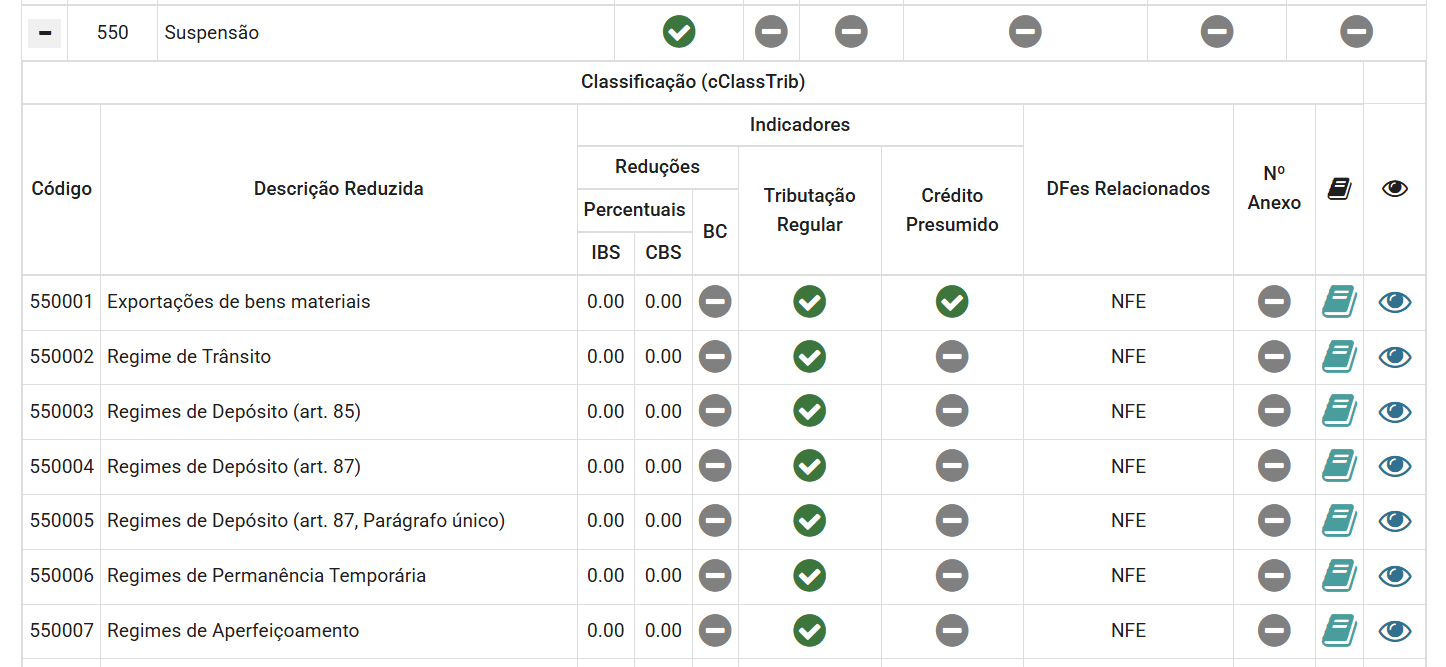View details via eye icon for 550001
The image size is (1446, 667).
tap(1395, 302)
